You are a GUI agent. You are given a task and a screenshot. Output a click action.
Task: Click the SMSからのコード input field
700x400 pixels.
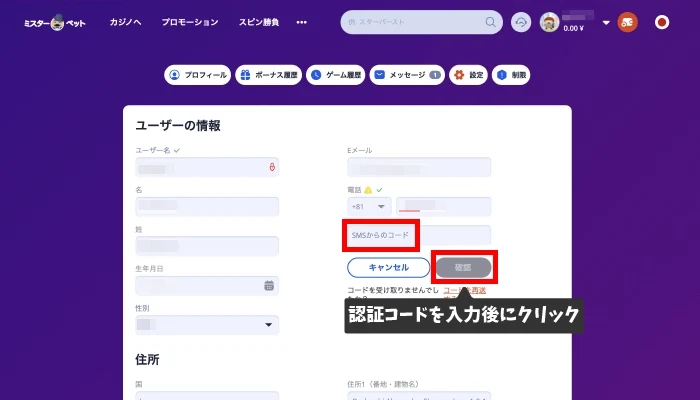(418, 234)
